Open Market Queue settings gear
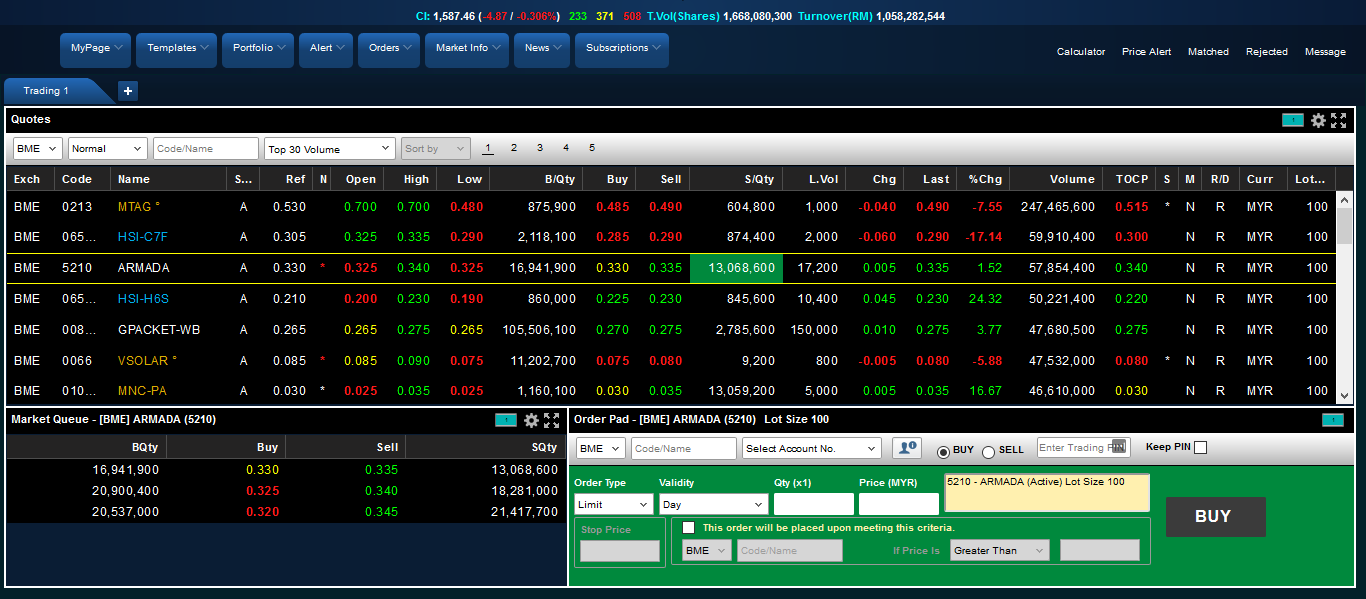The height and width of the screenshot is (599, 1366). 531,420
